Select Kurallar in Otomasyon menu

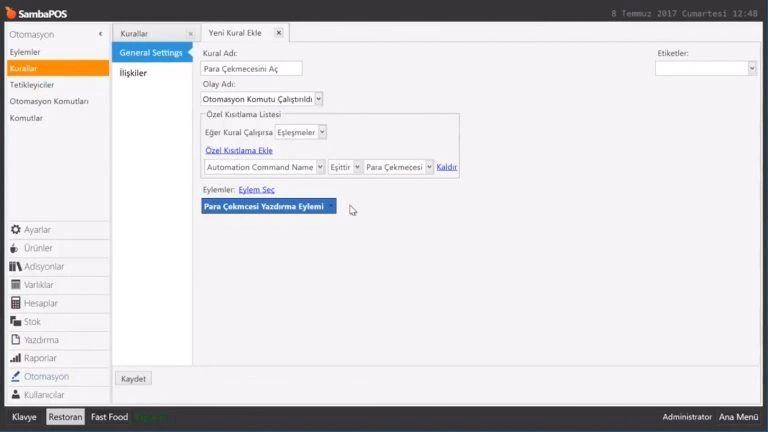58,68
